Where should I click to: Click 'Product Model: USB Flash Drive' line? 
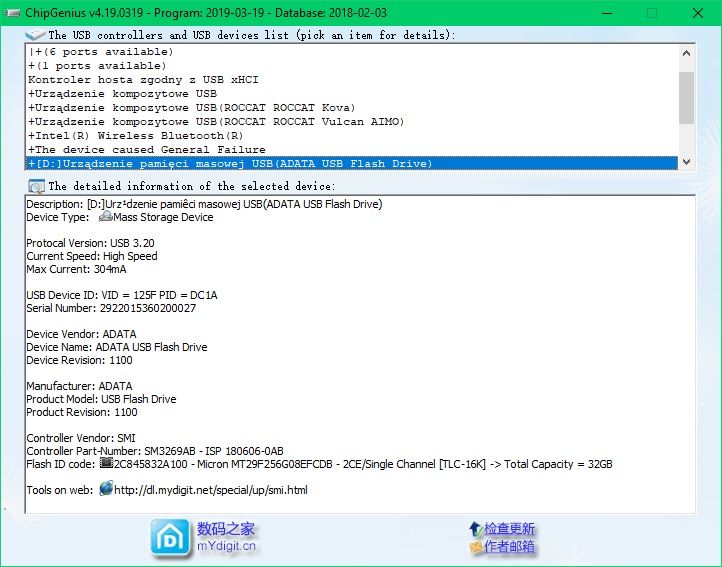tap(101, 399)
